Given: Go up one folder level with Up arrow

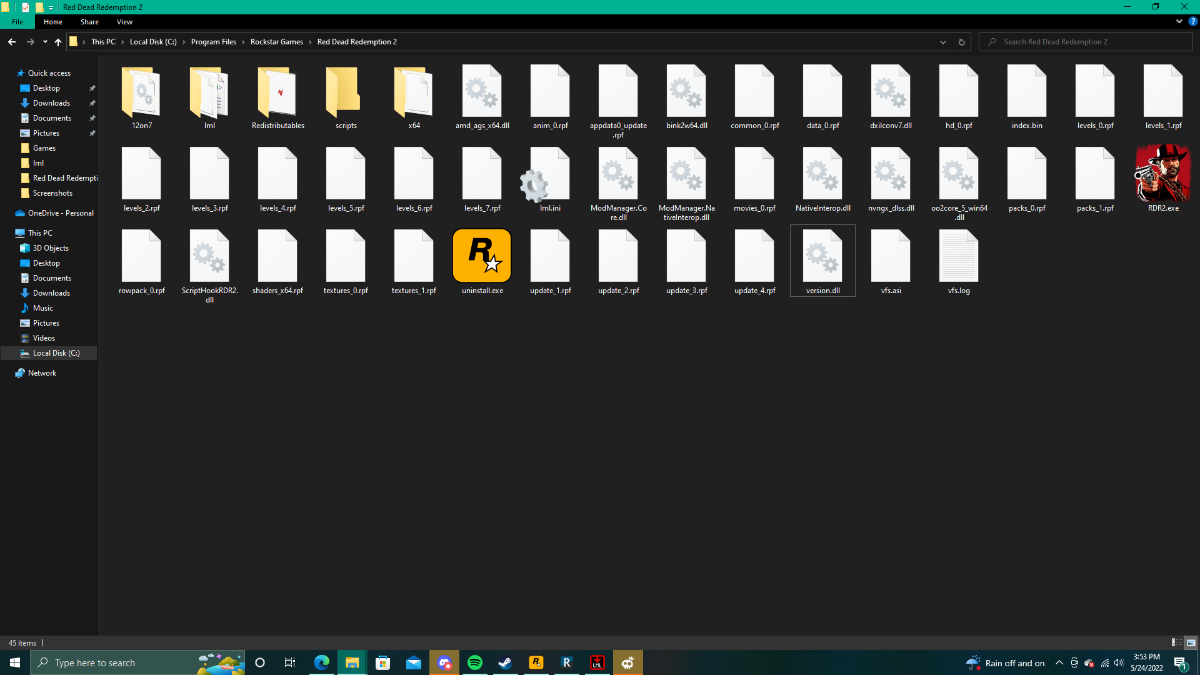Looking at the screenshot, I should point(59,42).
